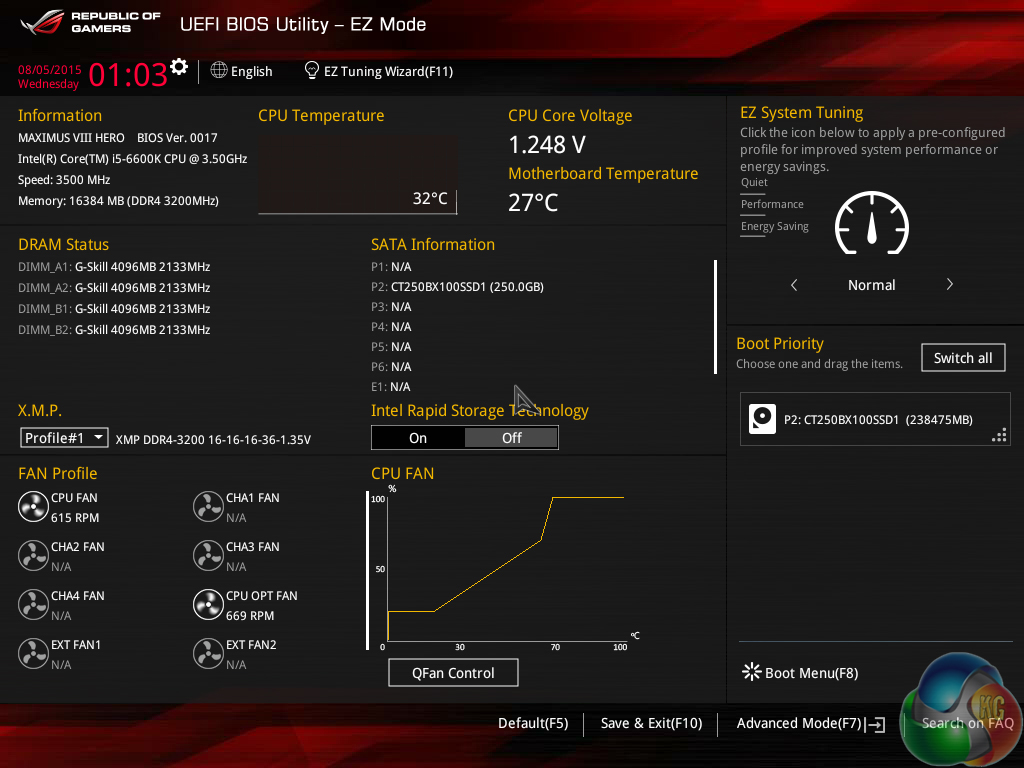Image resolution: width=1024 pixels, height=768 pixels.
Task: Click the CPU OPT FAN icon
Action: click(x=208, y=605)
